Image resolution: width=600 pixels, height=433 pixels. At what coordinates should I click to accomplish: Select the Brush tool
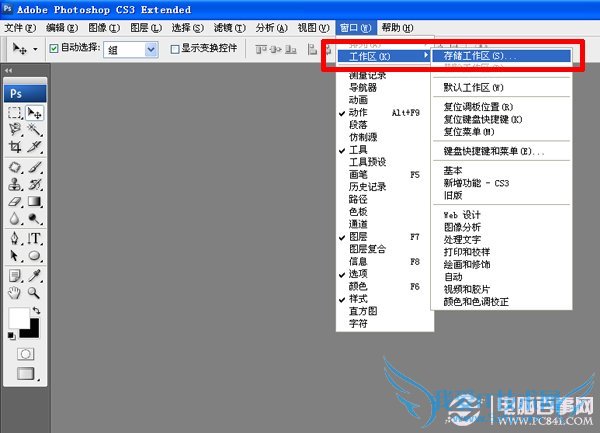click(35, 168)
